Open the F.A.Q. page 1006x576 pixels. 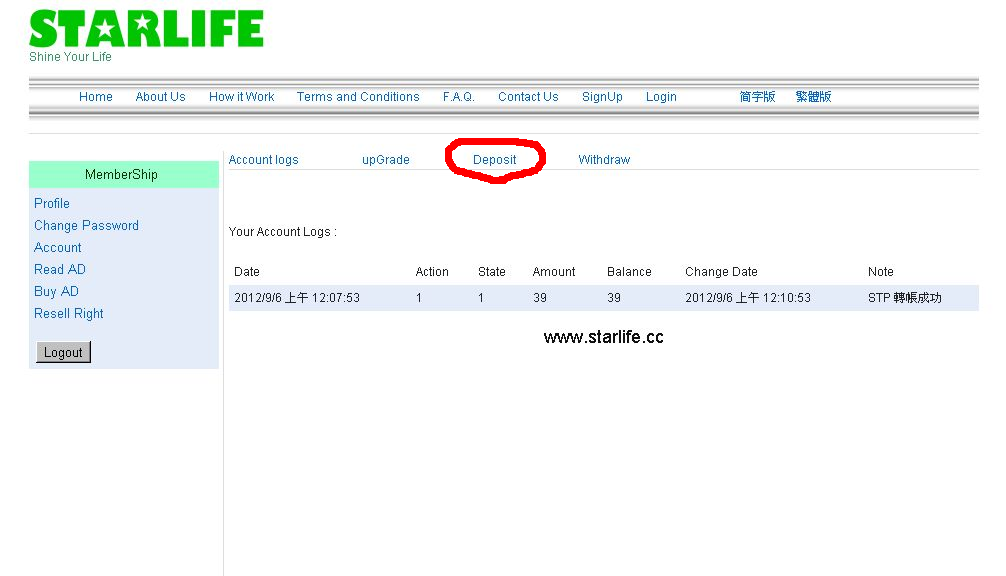[459, 97]
